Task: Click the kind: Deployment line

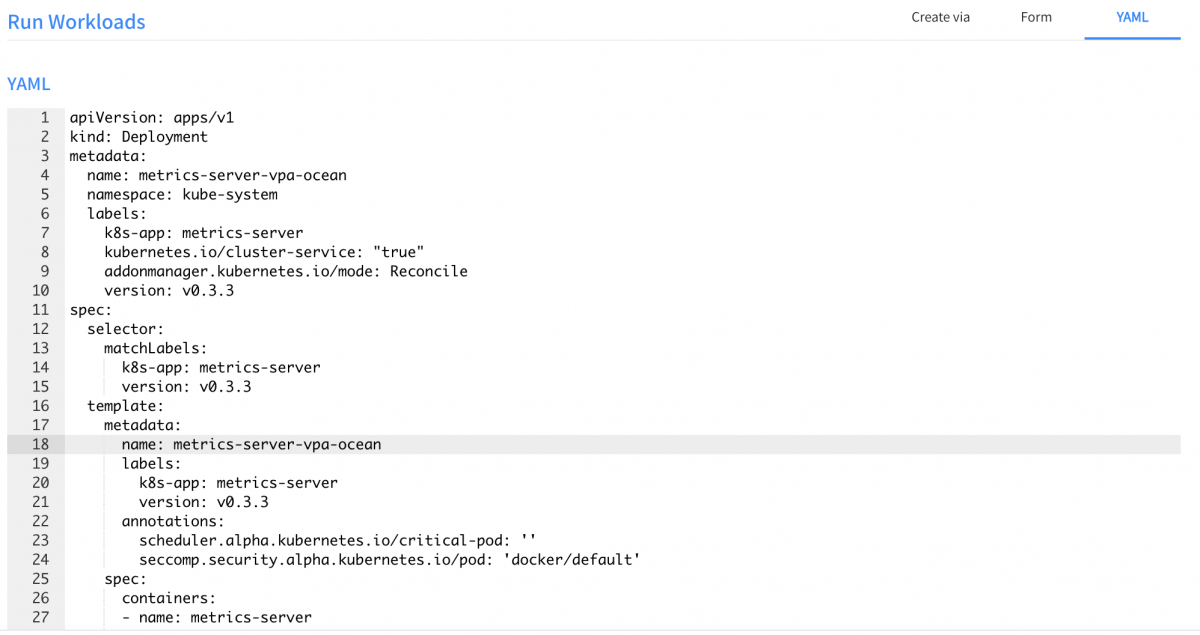Action: [138, 137]
